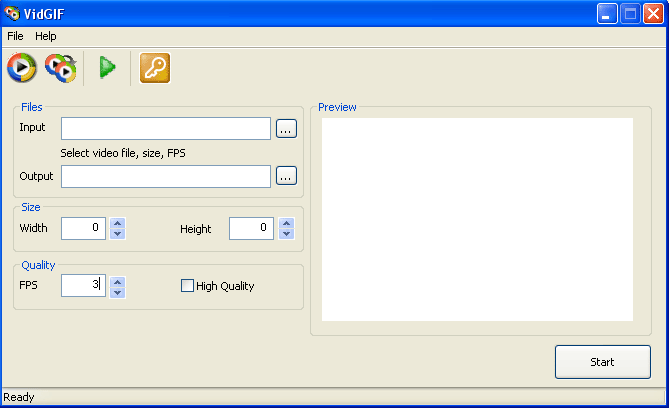
Task: Increase the Height value with the up arrow
Action: click(x=287, y=223)
